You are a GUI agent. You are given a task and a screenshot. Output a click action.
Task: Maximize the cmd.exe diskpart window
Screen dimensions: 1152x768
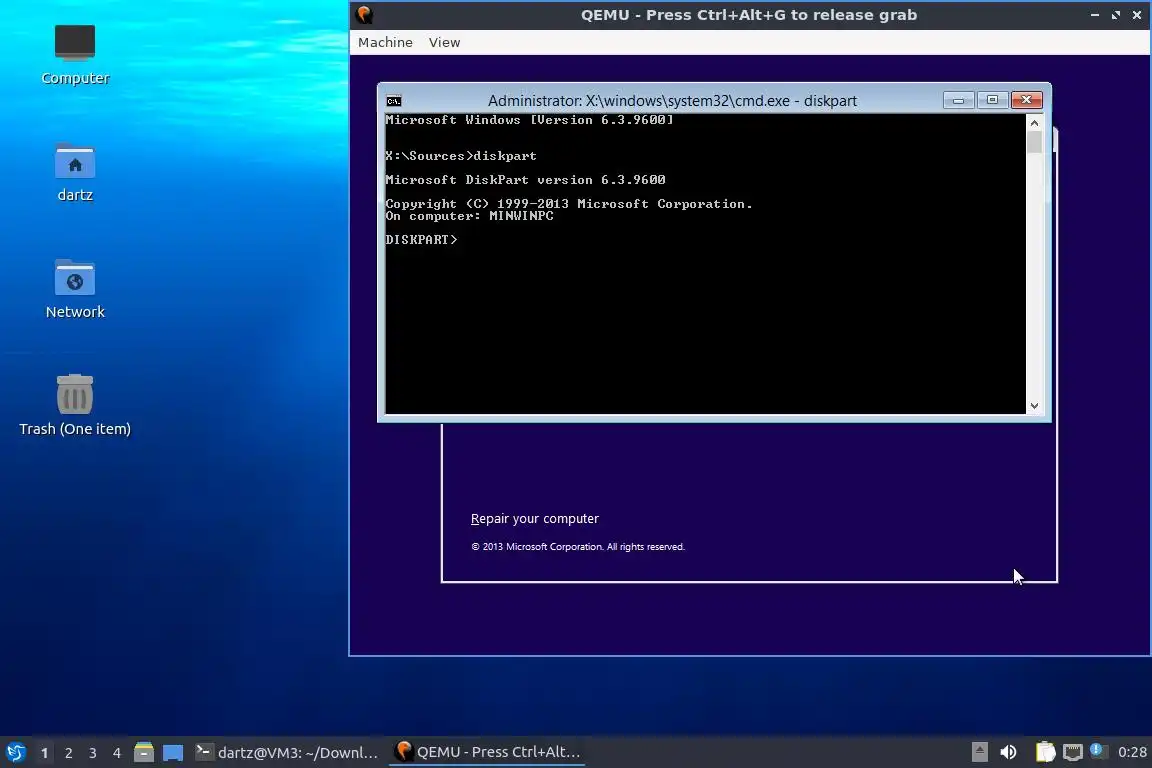(x=993, y=100)
